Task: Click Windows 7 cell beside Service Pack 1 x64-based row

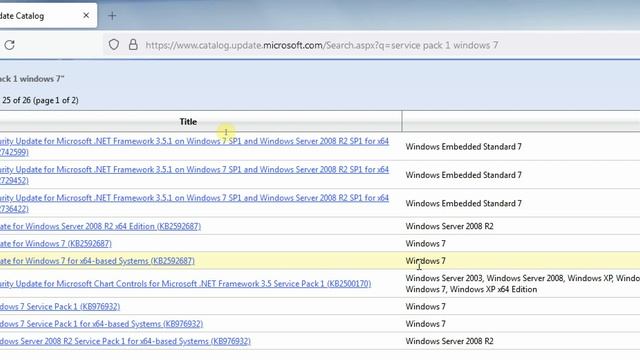Action: click(425, 324)
